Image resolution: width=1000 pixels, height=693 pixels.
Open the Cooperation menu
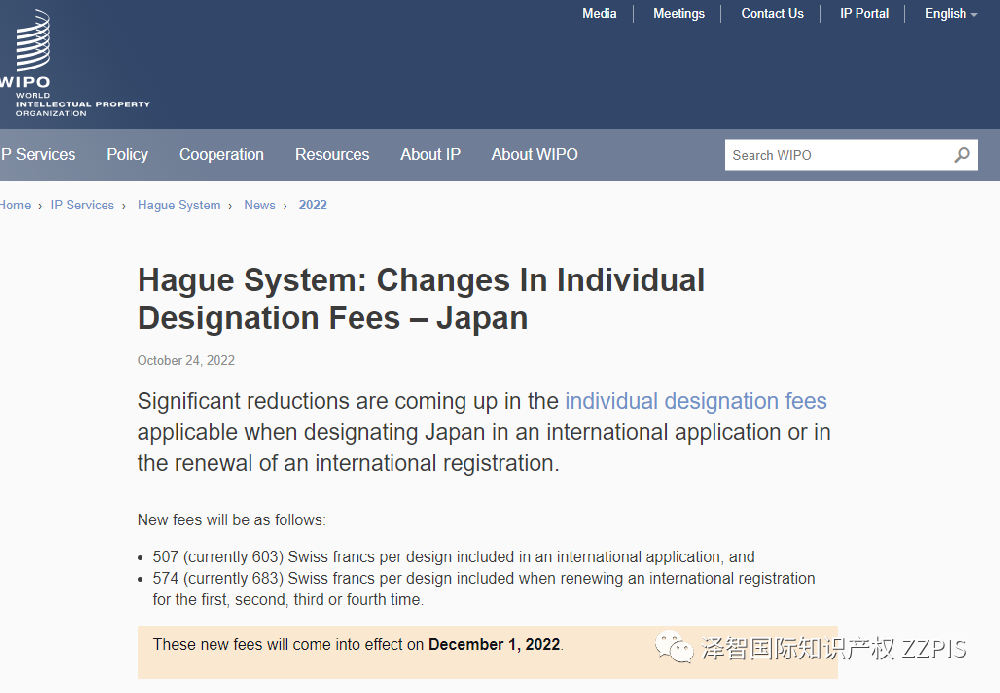tap(221, 154)
